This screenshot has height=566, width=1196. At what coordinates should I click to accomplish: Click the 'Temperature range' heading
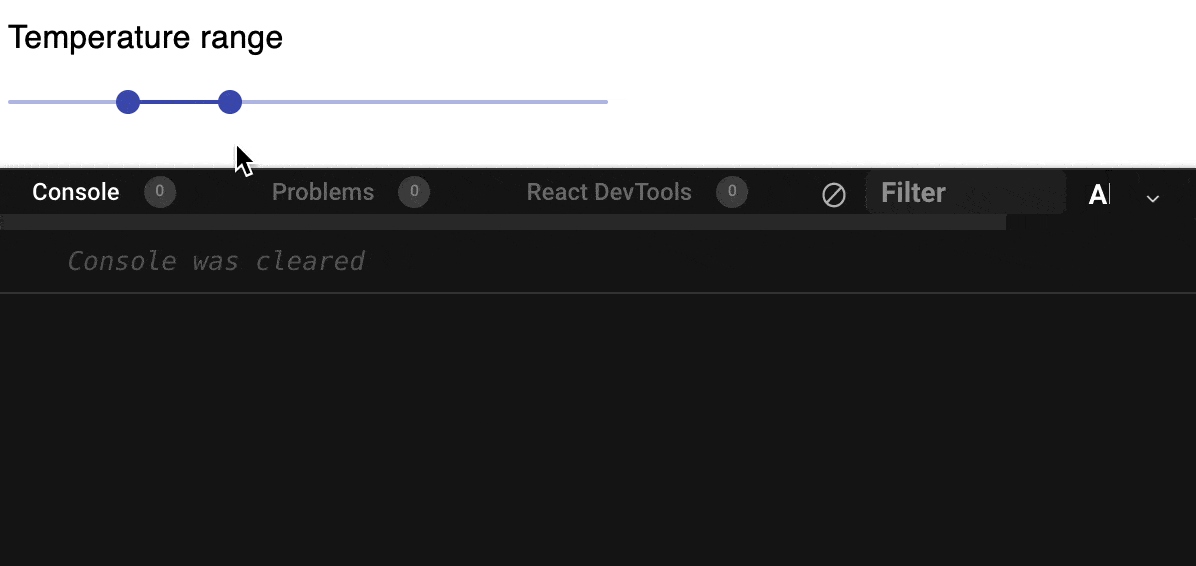pos(145,37)
